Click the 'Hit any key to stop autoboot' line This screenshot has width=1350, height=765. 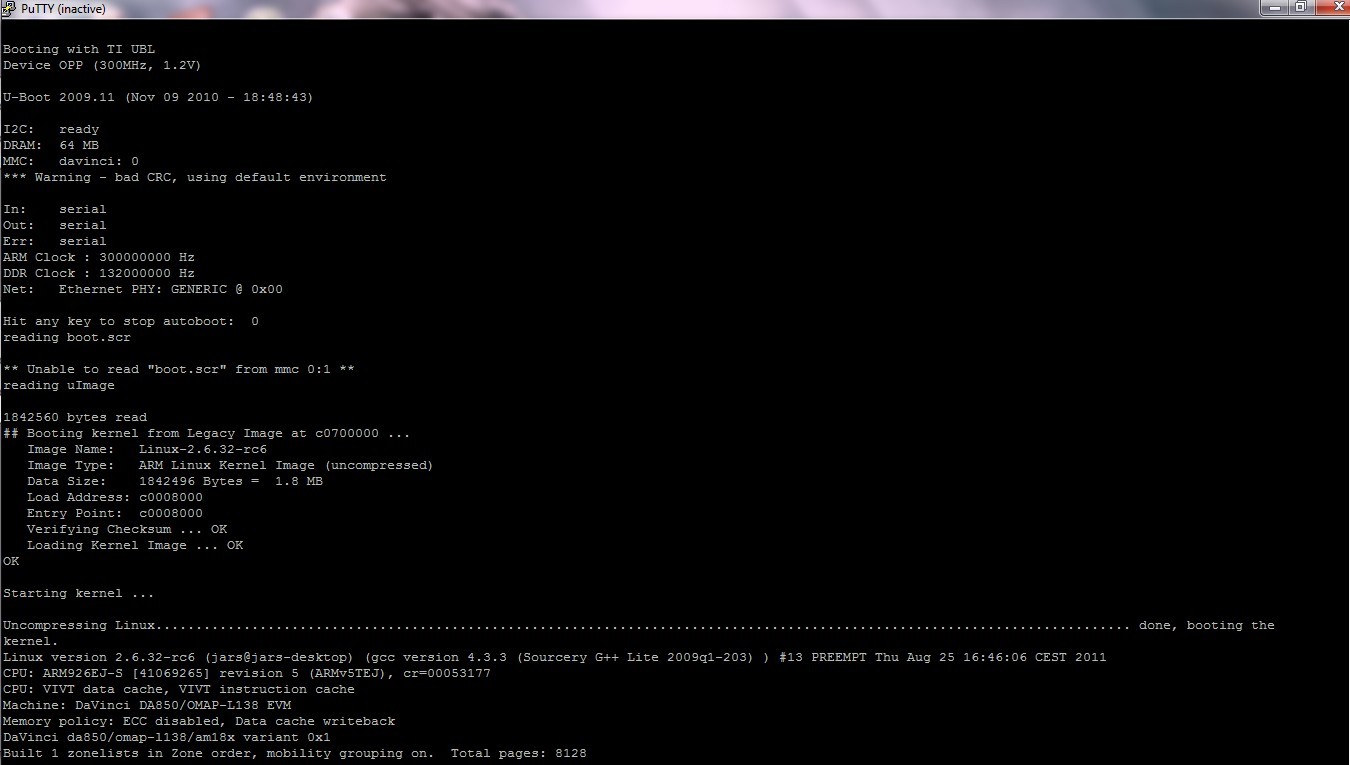131,321
